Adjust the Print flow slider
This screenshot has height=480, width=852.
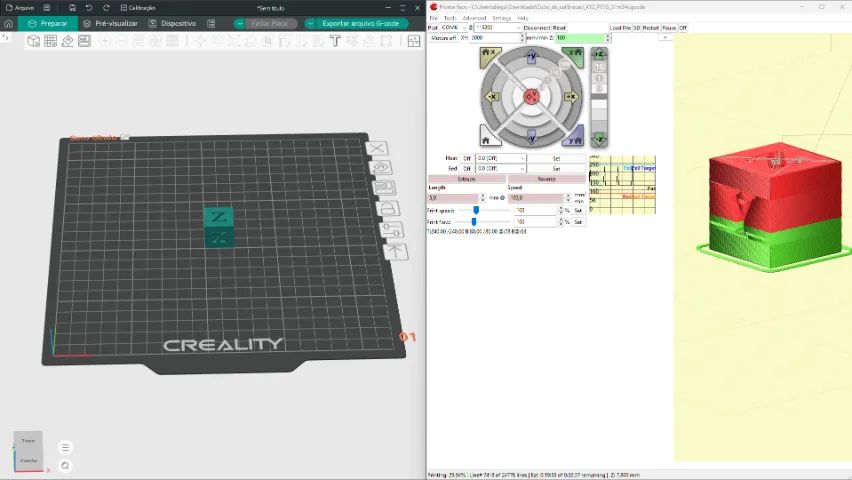click(x=474, y=222)
